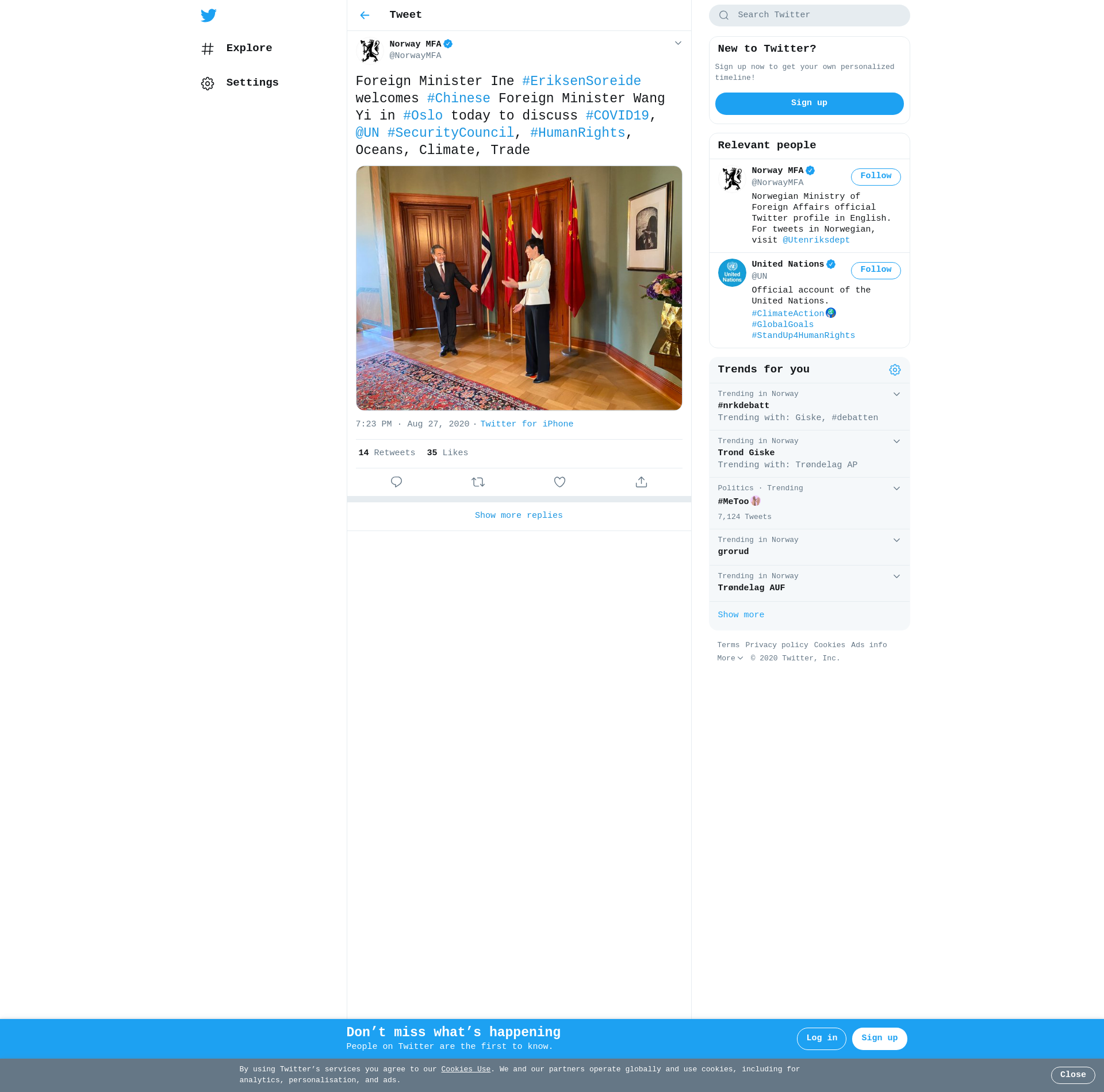
Task: Open the More footer dropdown
Action: point(730,659)
